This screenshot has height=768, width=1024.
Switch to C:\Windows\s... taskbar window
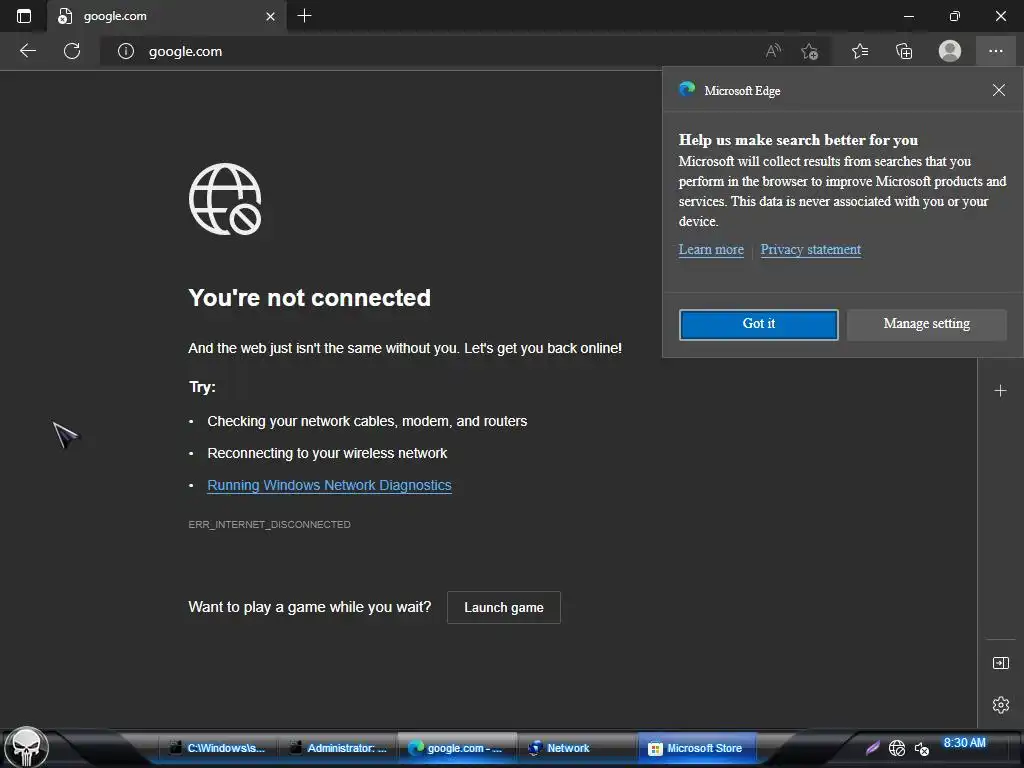[217, 748]
